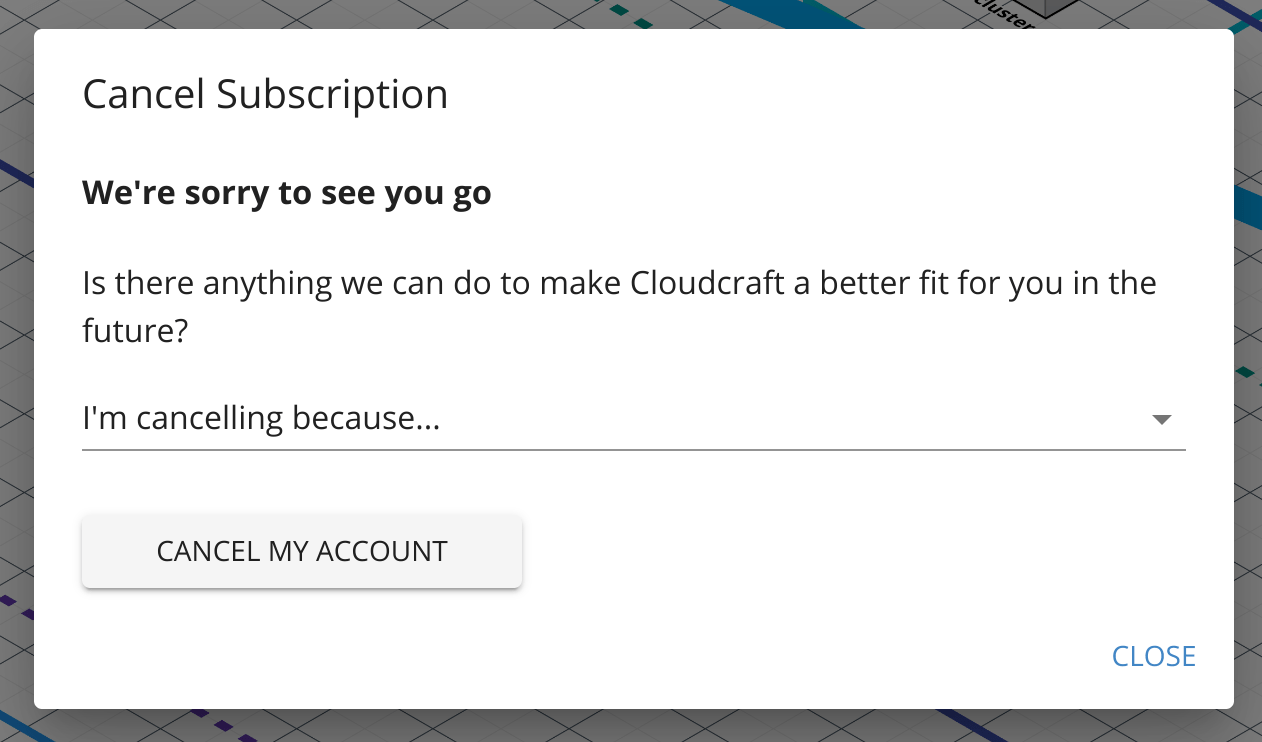The image size is (1262, 742).
Task: Select the "We're sorry to see you go" heading
Action: [287, 192]
